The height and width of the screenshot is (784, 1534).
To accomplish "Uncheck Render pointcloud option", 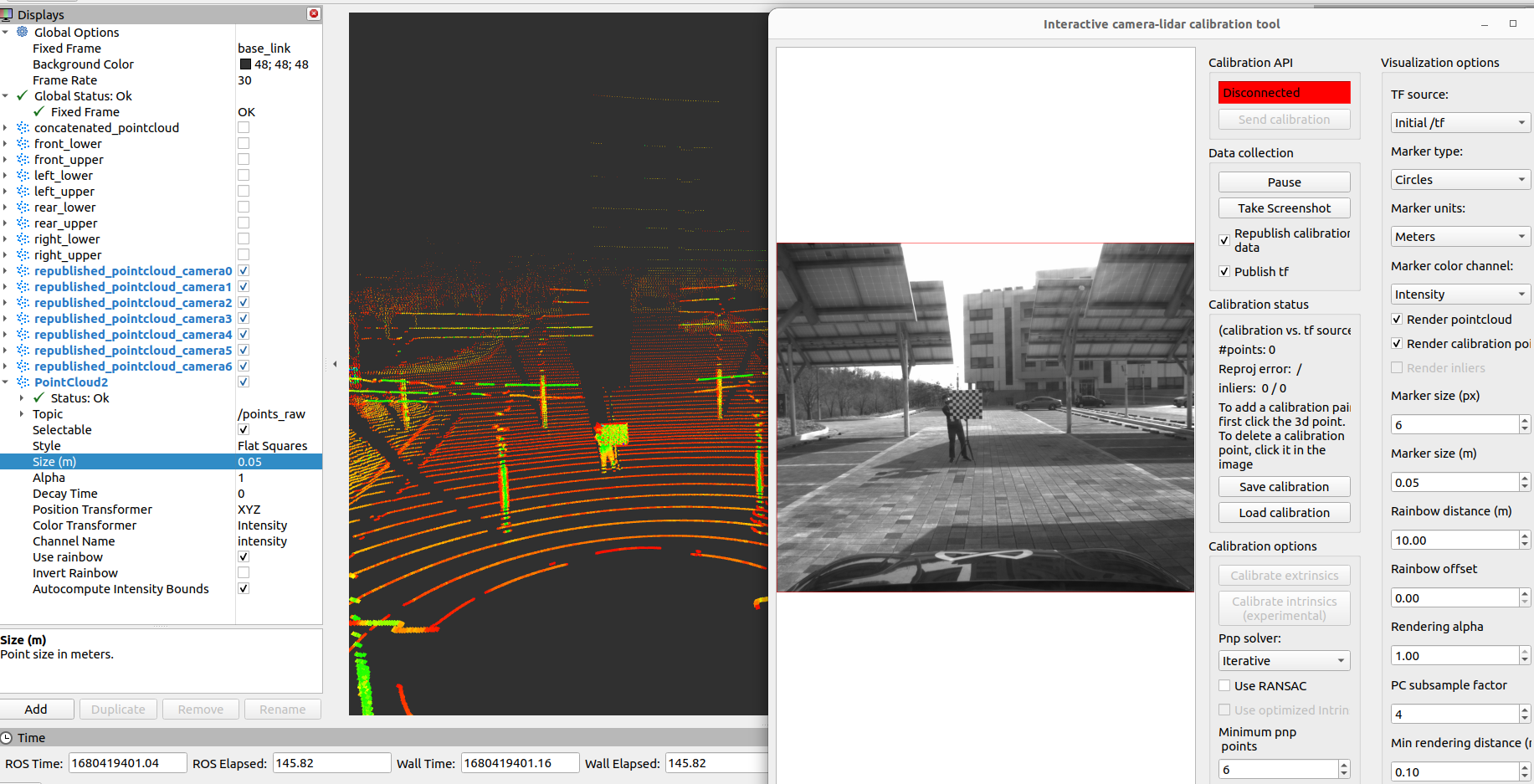I will point(1397,319).
